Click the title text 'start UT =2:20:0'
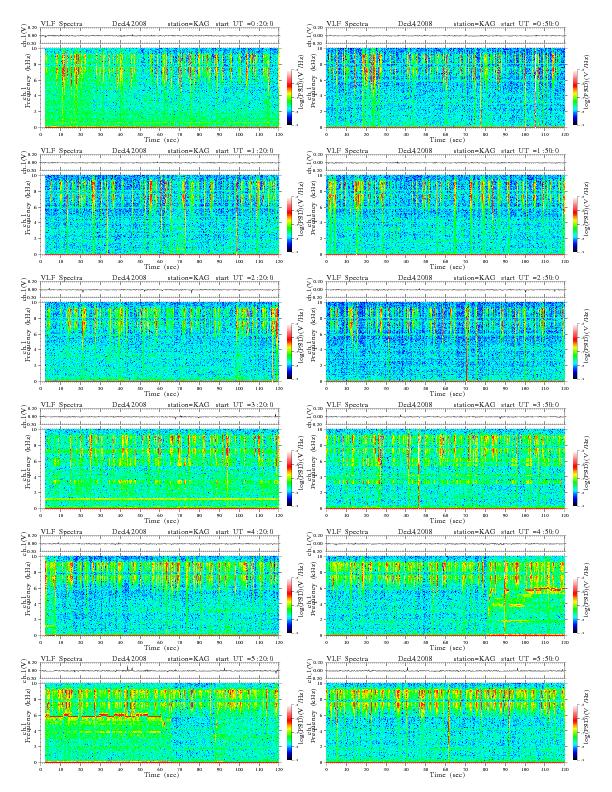Viewport: 612px width, 792px height. pyautogui.click(x=244, y=278)
